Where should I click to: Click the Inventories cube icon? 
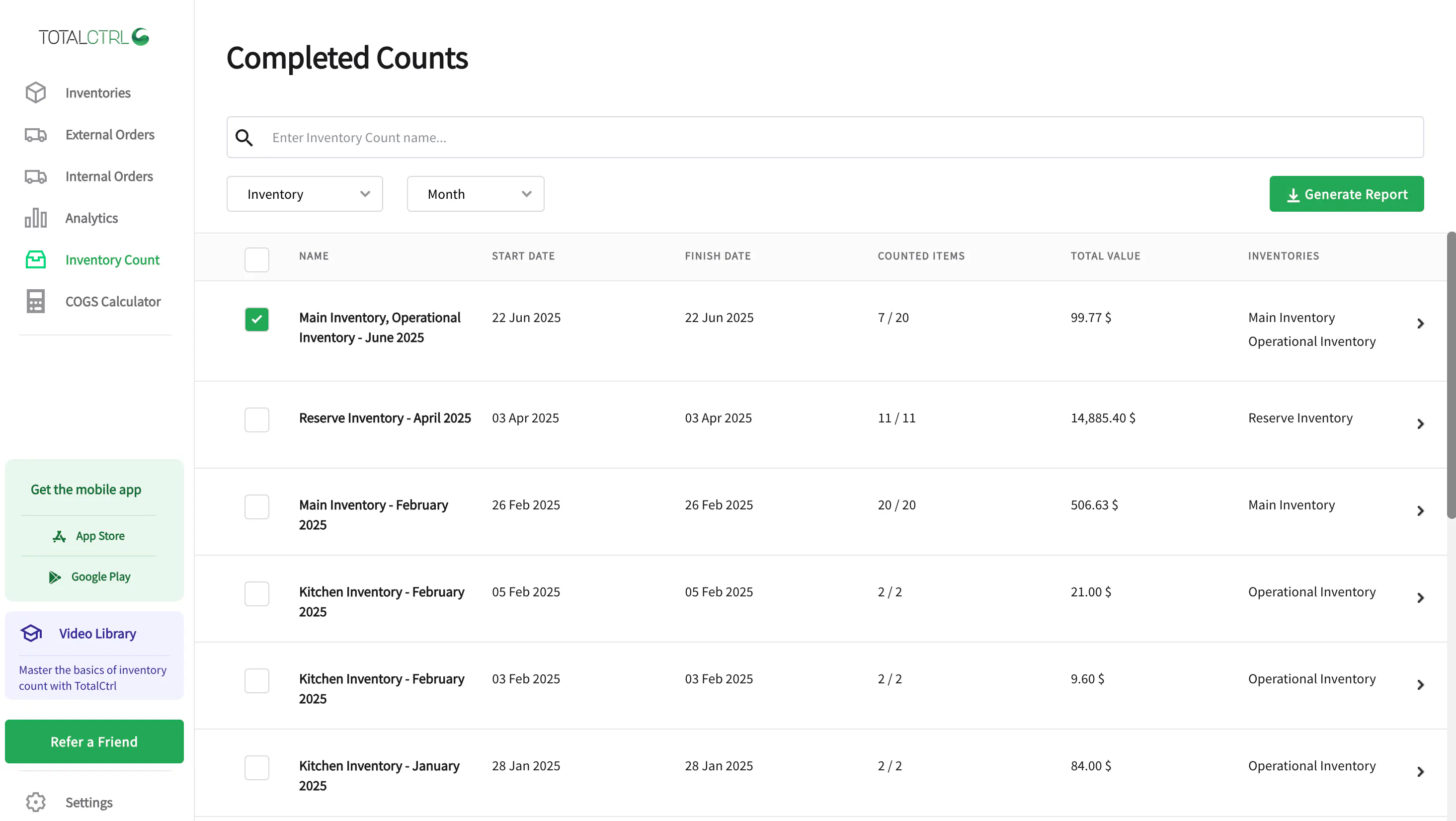point(36,93)
